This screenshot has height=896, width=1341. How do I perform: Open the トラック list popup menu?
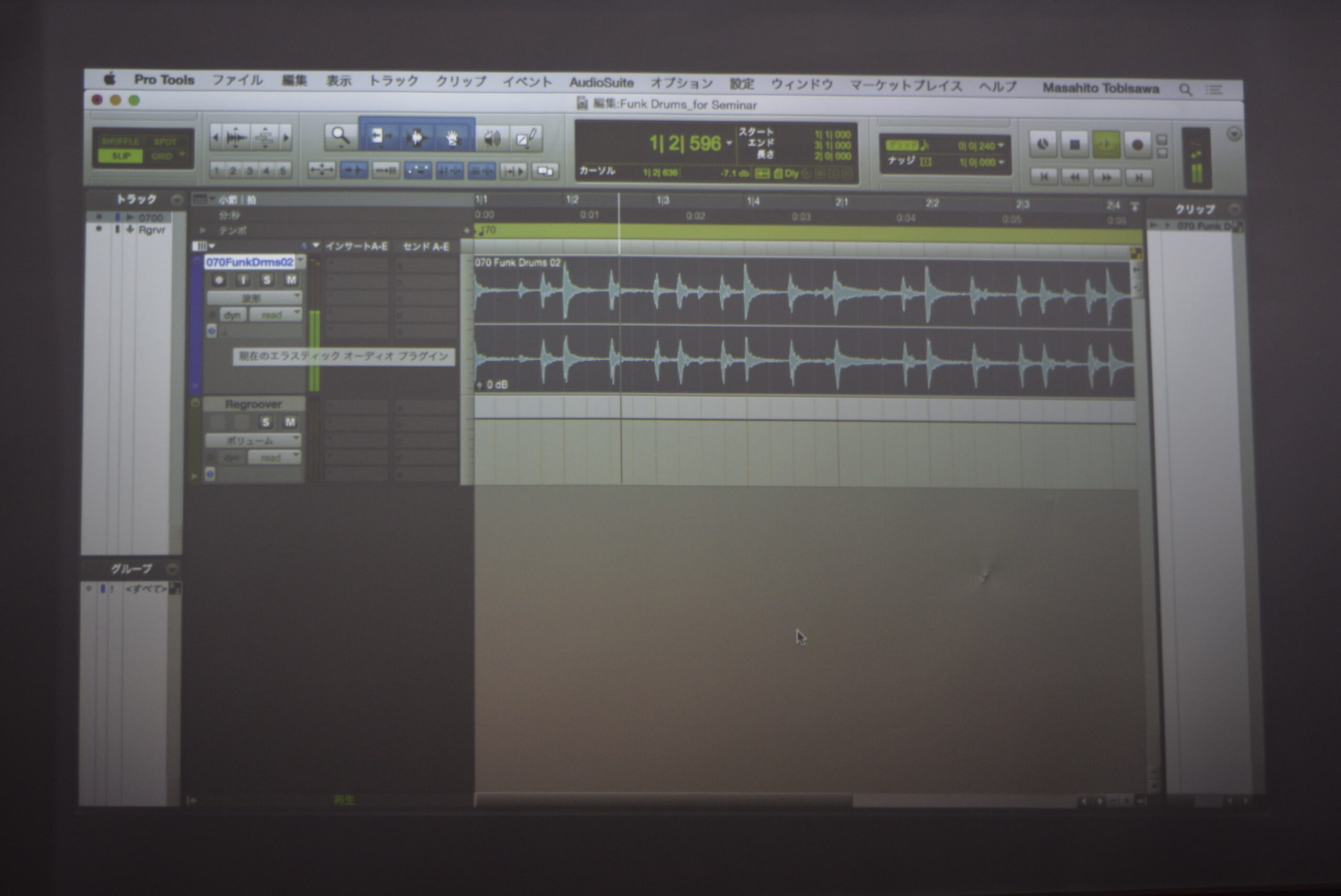[x=177, y=200]
